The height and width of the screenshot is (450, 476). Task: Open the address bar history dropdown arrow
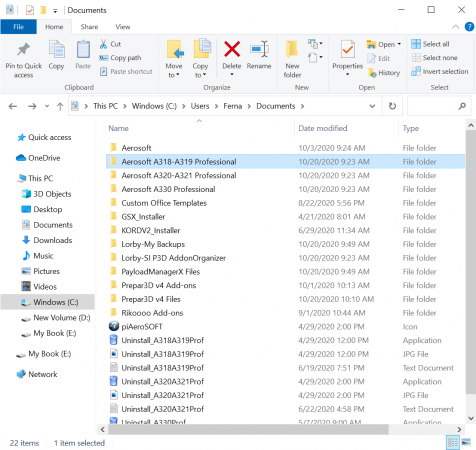[x=372, y=106]
